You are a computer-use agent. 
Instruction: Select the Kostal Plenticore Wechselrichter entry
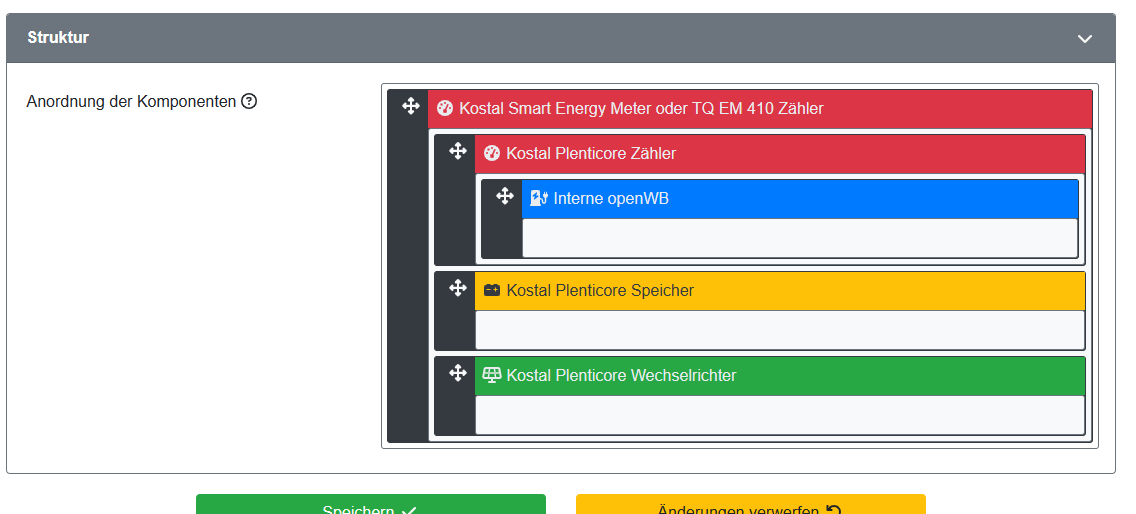point(780,376)
